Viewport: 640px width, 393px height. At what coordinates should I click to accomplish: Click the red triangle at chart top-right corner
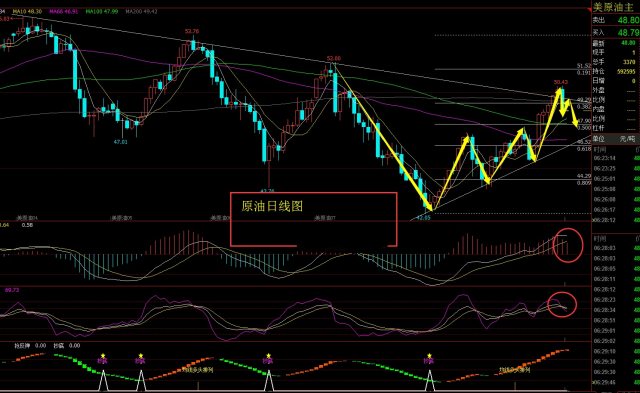coord(589,9)
